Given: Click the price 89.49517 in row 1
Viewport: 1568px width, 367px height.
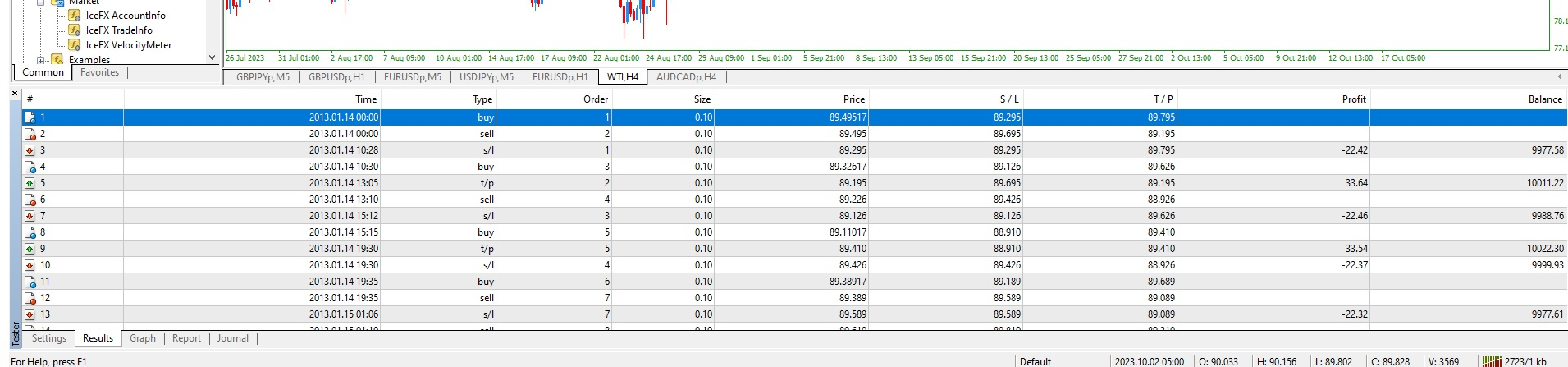Looking at the screenshot, I should pyautogui.click(x=848, y=117).
